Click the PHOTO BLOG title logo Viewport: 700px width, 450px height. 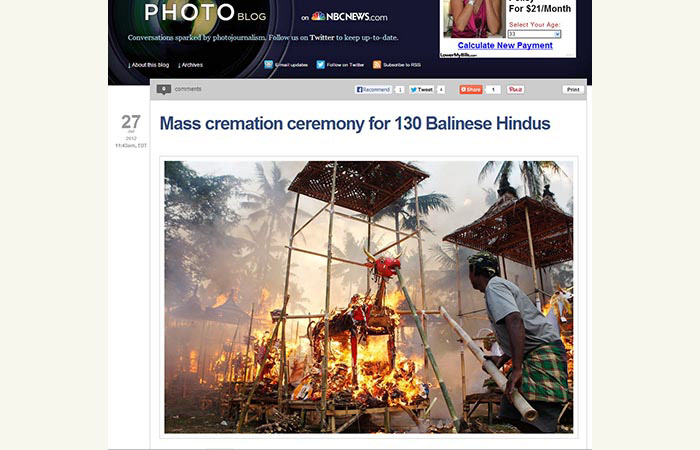click(205, 13)
